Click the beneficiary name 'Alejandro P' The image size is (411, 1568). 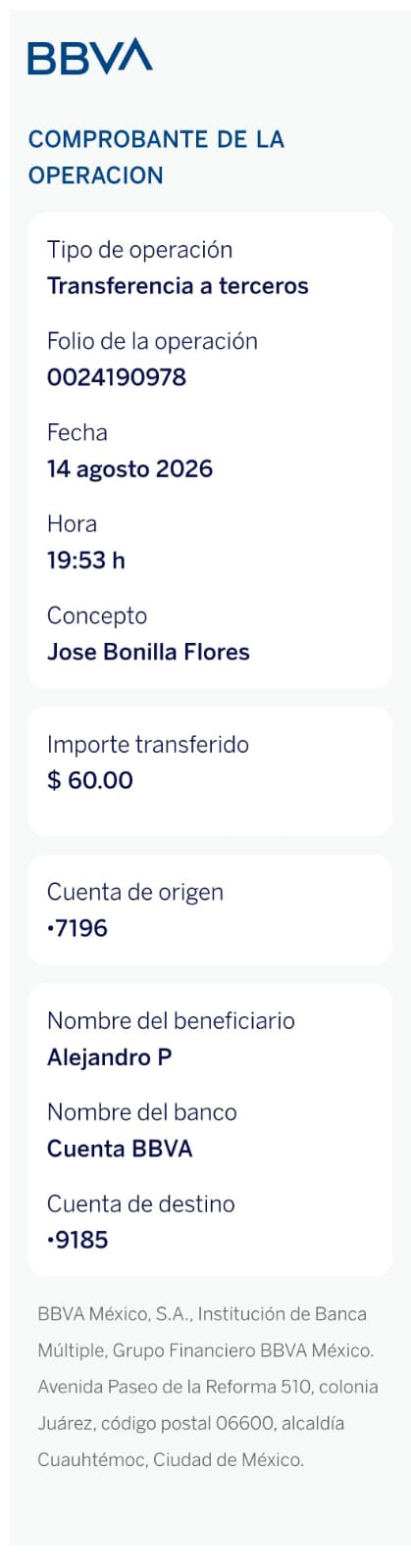pyautogui.click(x=110, y=1057)
